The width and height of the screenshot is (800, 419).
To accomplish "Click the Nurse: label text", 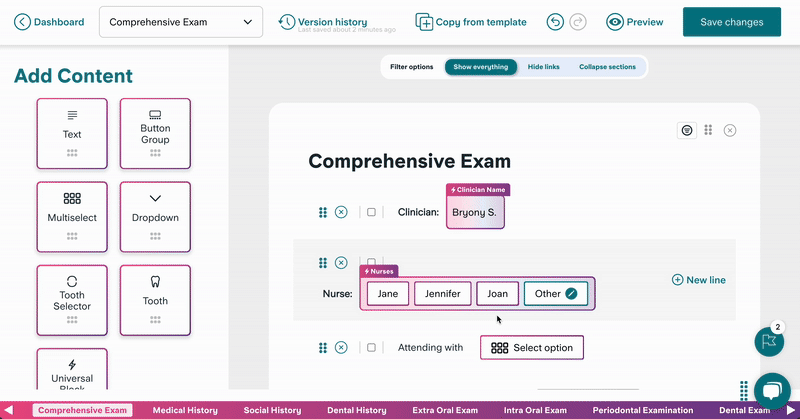I will [x=337, y=293].
